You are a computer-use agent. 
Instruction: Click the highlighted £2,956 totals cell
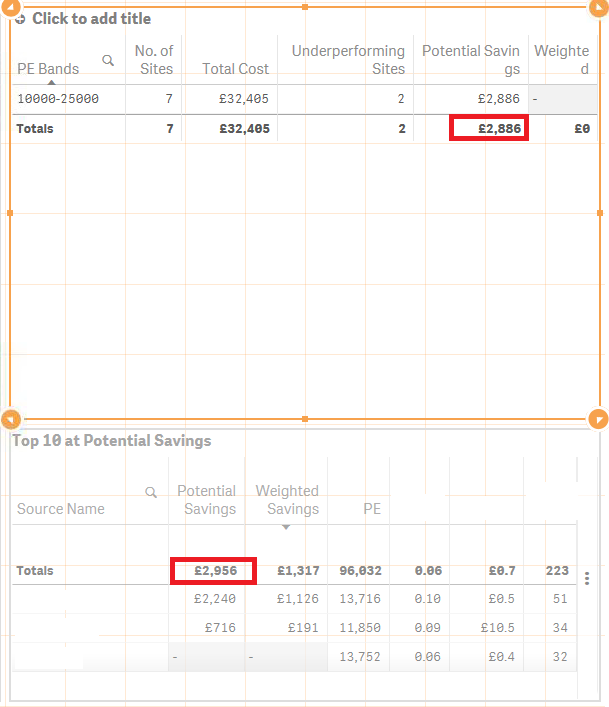pos(213,571)
